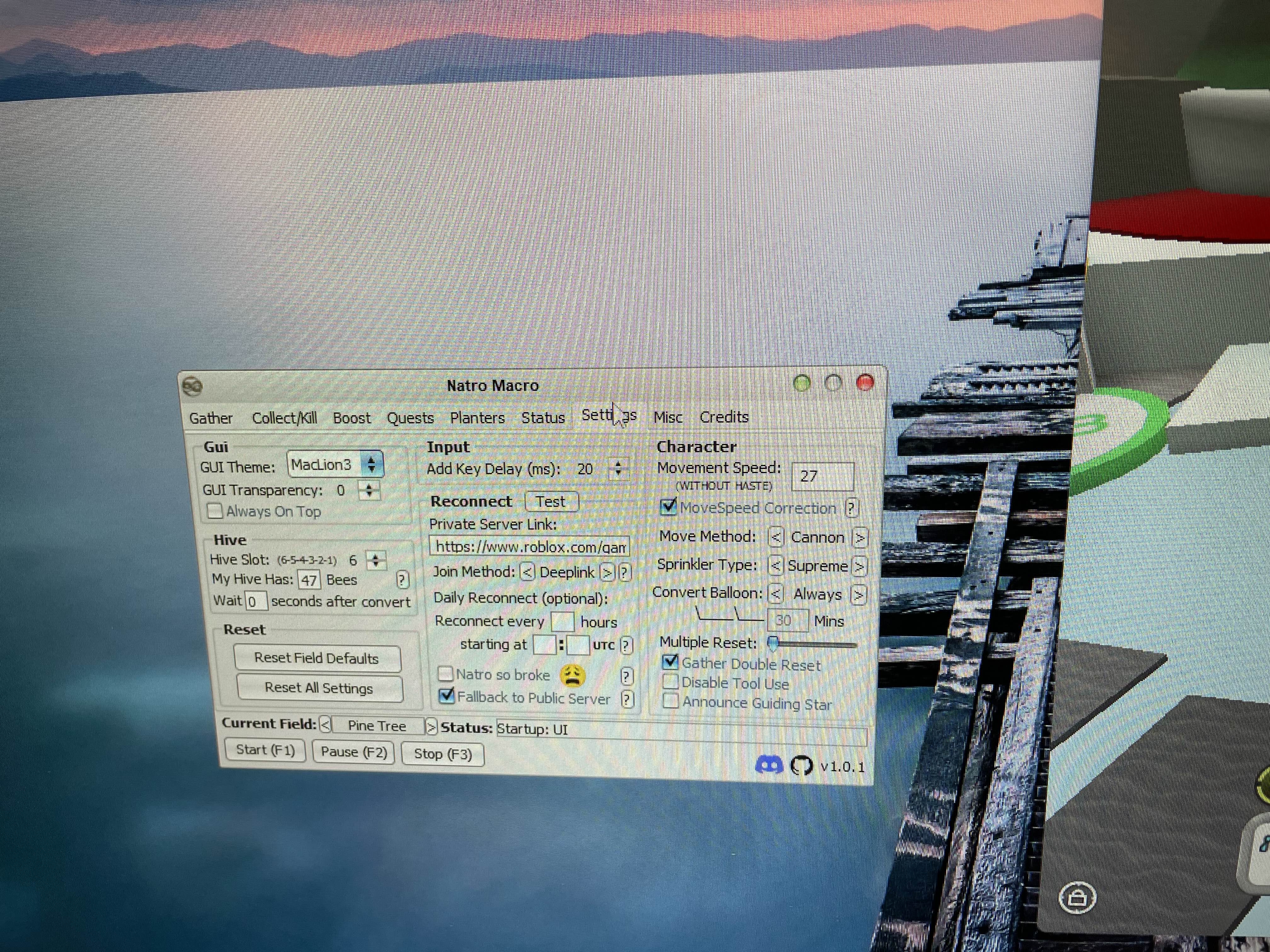
Task: Click help icon beside MoveSpeed Correction
Action: pyautogui.click(x=851, y=508)
